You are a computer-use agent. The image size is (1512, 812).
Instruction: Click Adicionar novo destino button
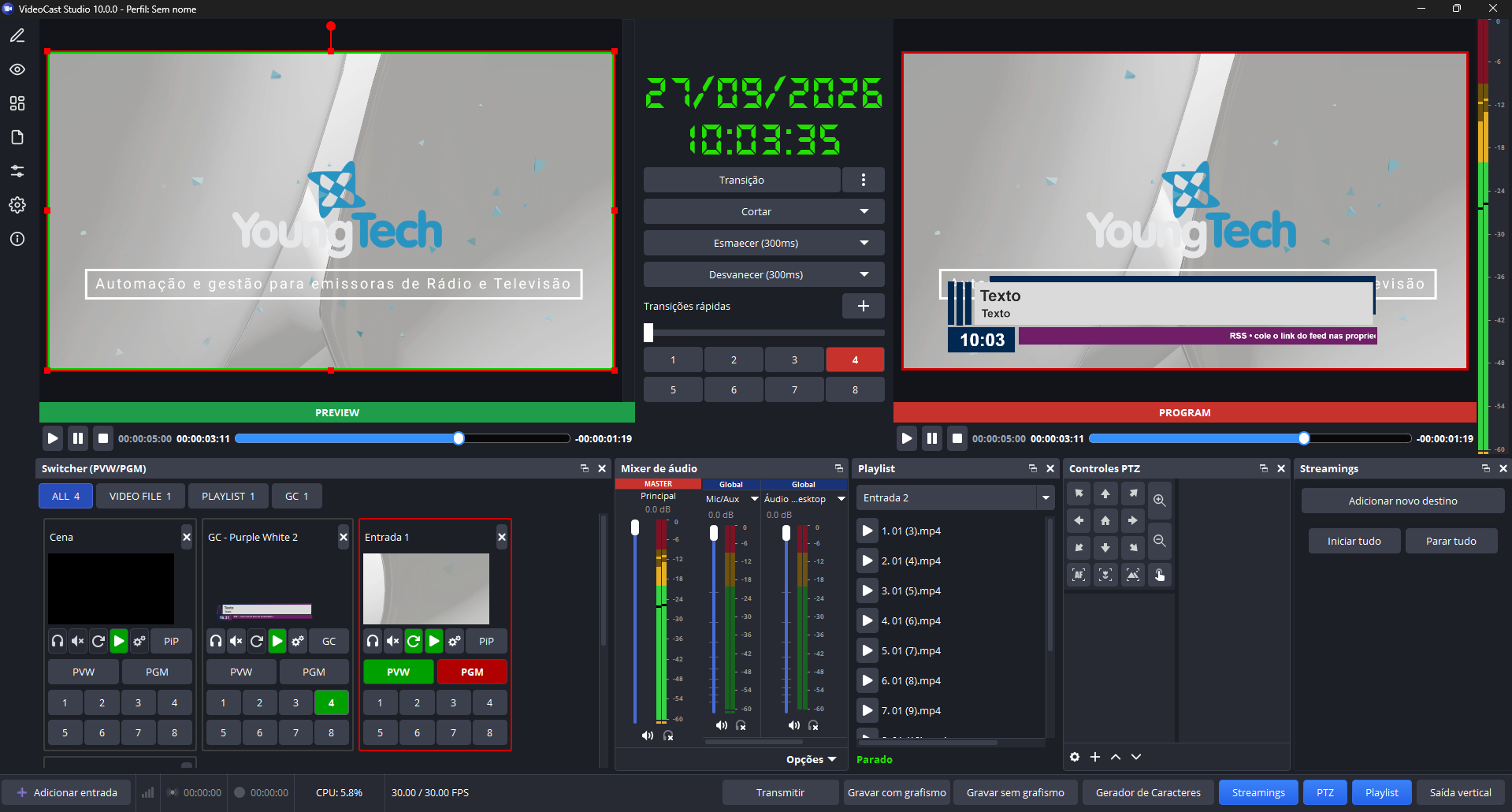[x=1402, y=501]
